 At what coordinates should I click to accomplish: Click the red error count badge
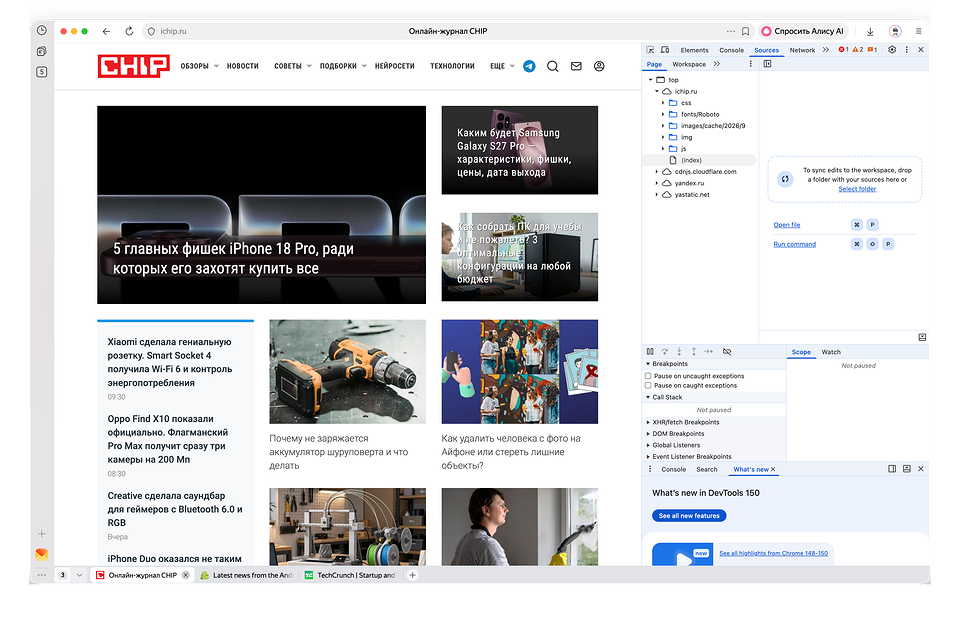click(843, 50)
